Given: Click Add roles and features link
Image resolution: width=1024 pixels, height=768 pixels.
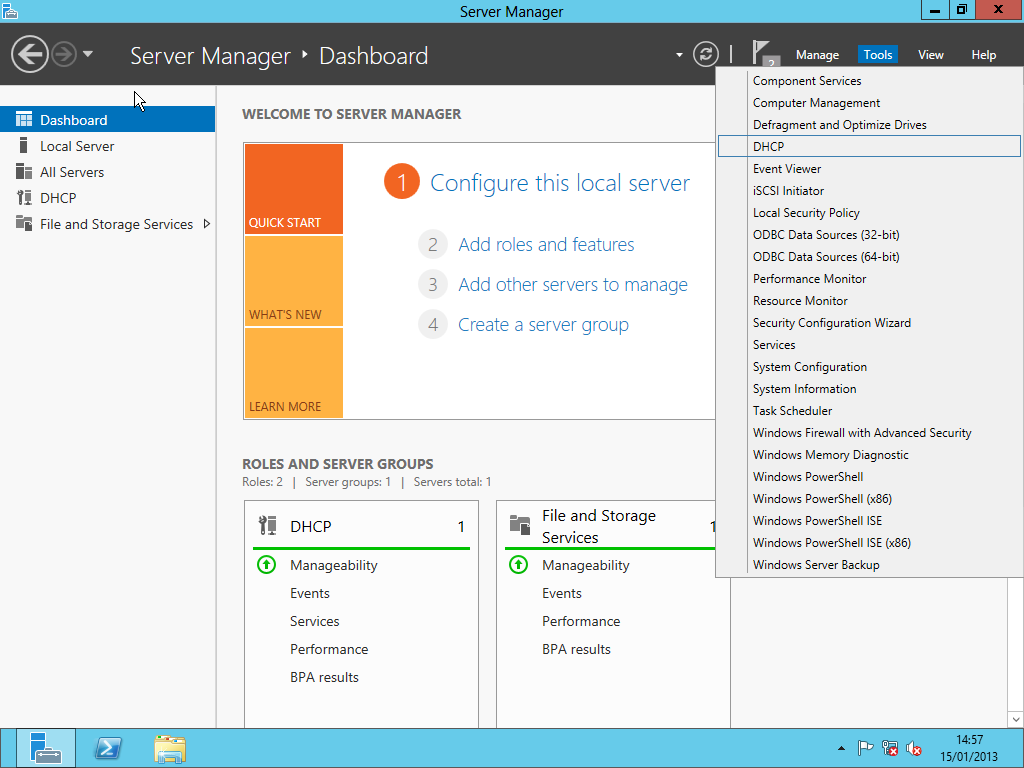Looking at the screenshot, I should pyautogui.click(x=546, y=245).
